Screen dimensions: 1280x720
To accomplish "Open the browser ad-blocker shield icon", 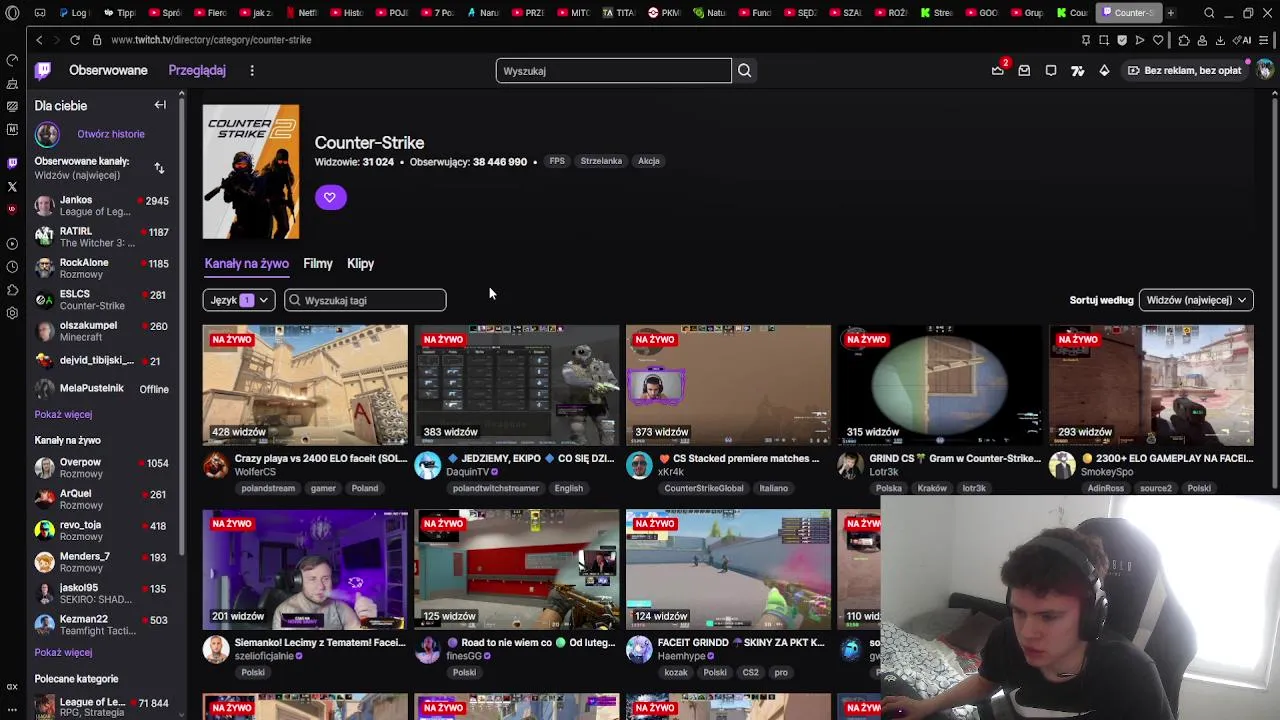I will [x=1122, y=40].
